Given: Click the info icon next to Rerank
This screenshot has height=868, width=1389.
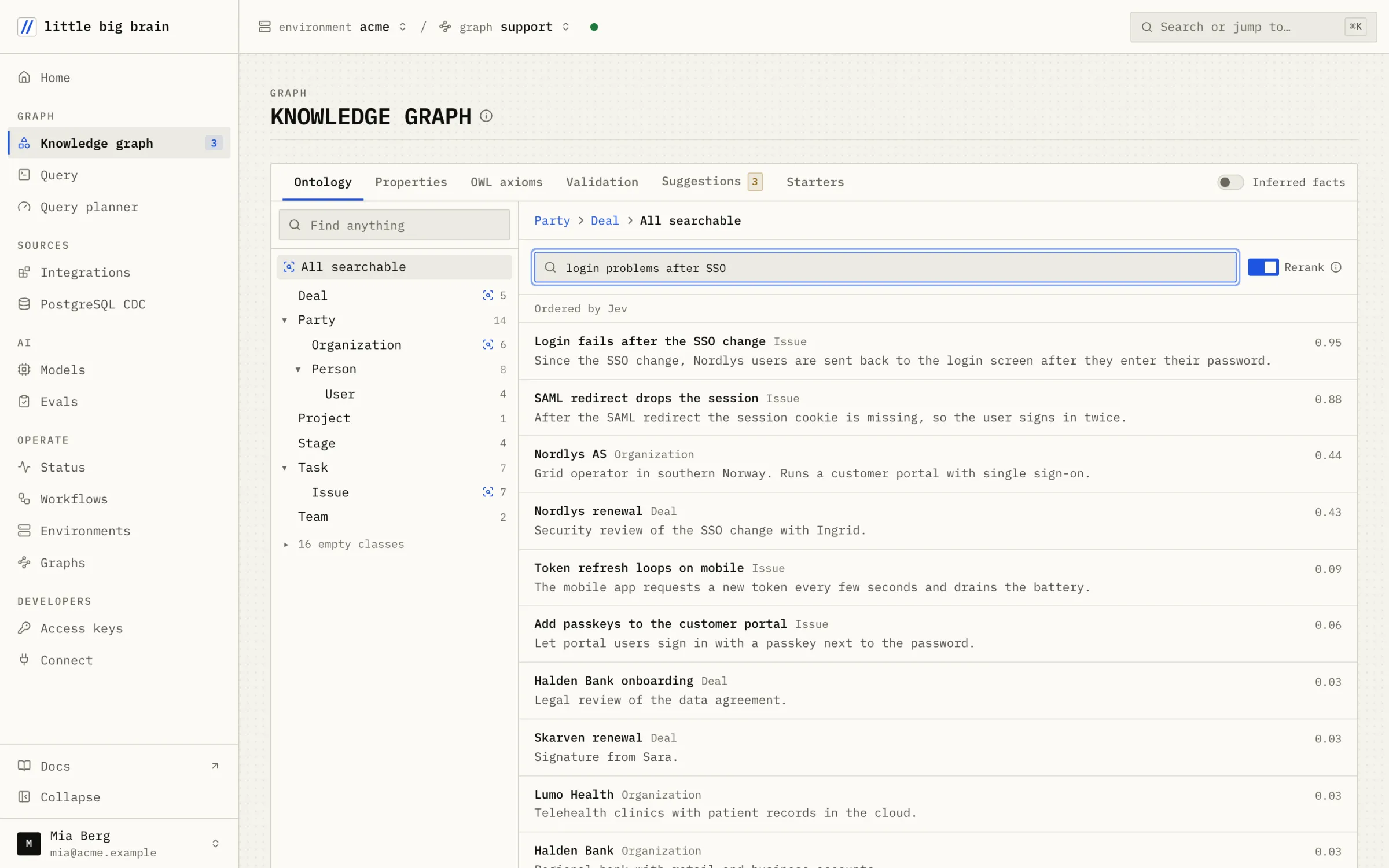Looking at the screenshot, I should click(x=1336, y=267).
